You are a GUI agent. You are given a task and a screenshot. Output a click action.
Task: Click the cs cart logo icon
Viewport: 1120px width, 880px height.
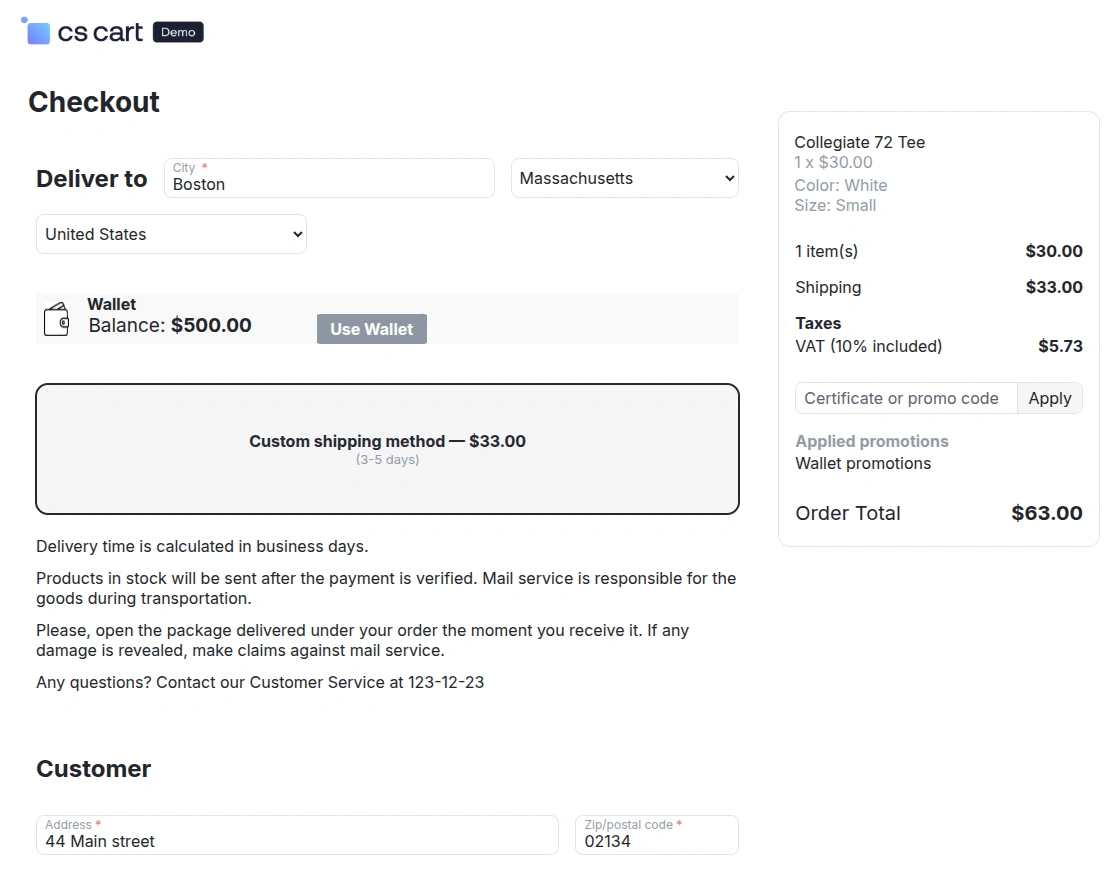pos(36,31)
